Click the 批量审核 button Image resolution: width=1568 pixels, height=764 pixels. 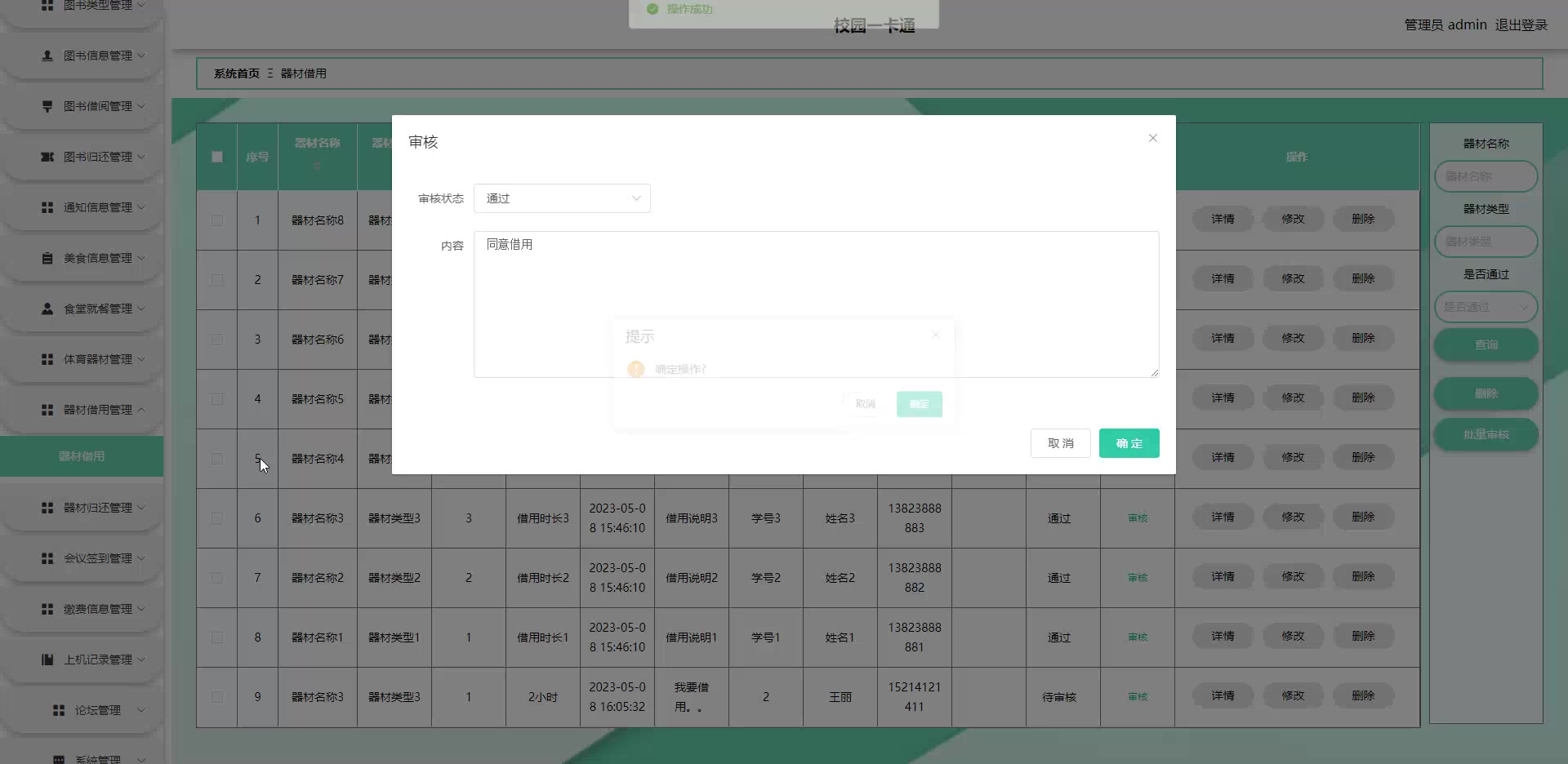1486,434
